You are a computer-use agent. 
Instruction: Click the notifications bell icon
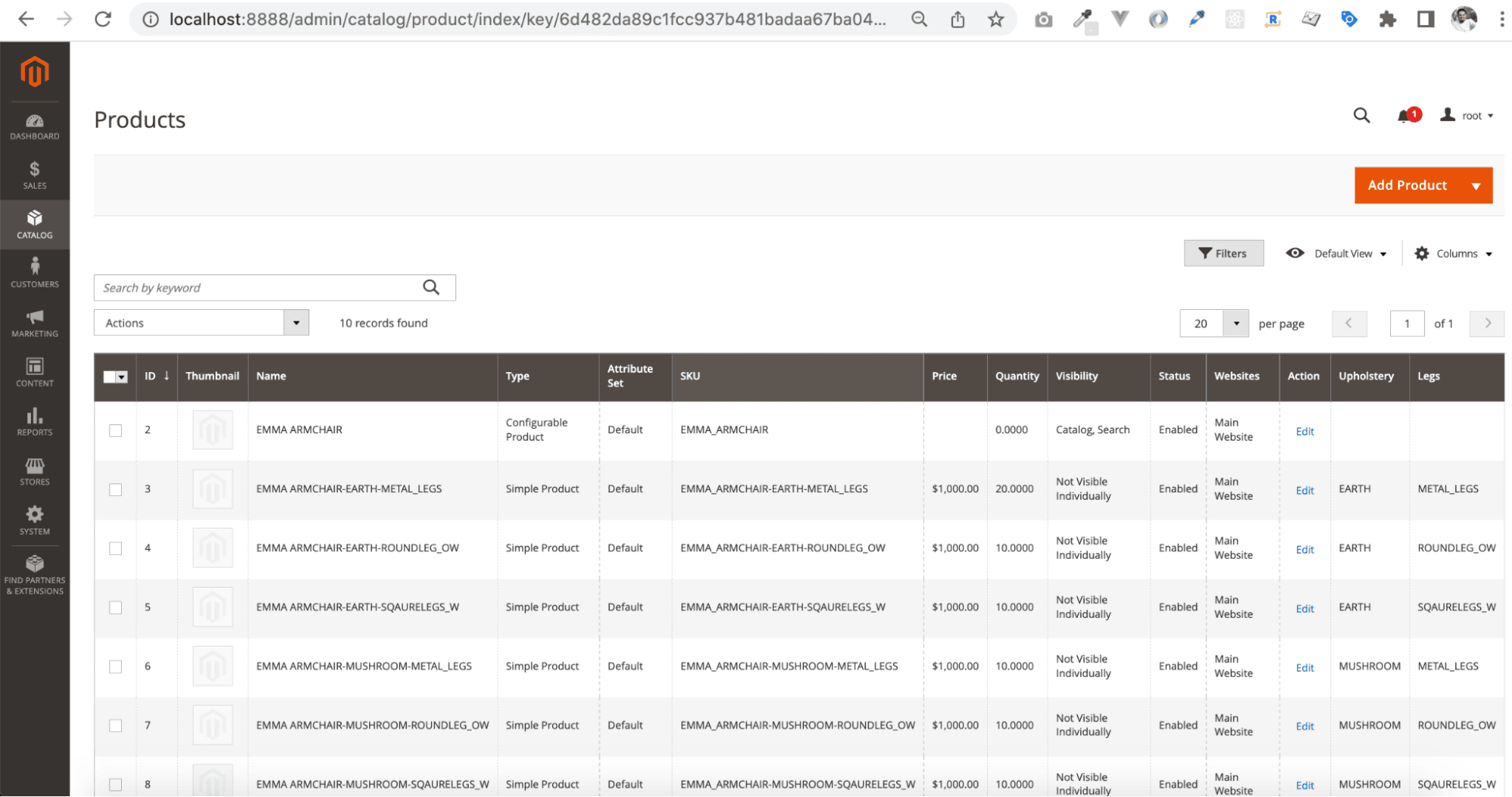click(1405, 116)
